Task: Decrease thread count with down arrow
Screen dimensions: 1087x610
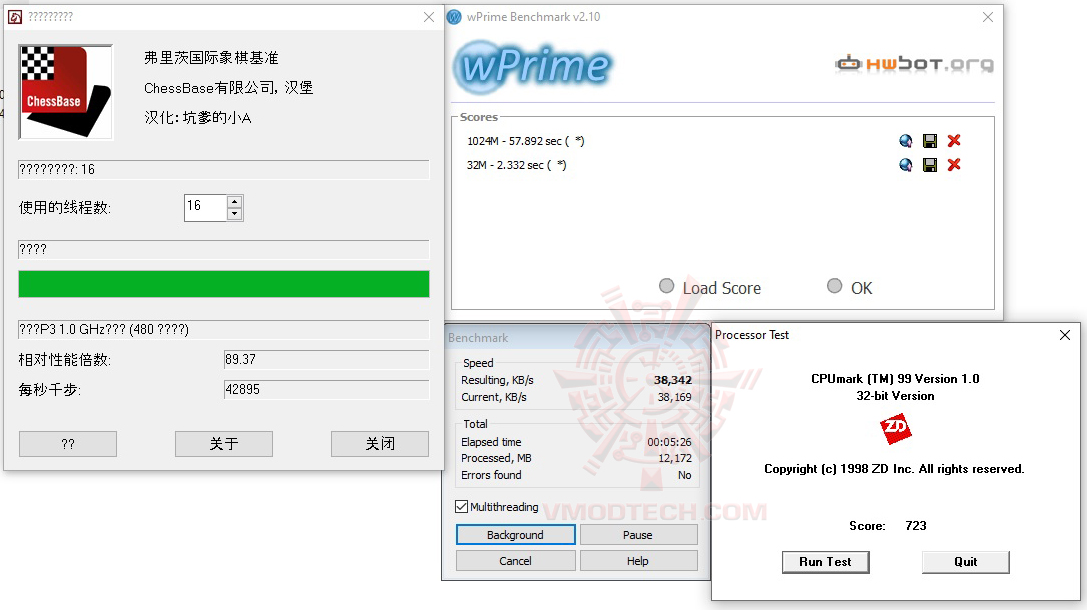Action: click(234, 214)
